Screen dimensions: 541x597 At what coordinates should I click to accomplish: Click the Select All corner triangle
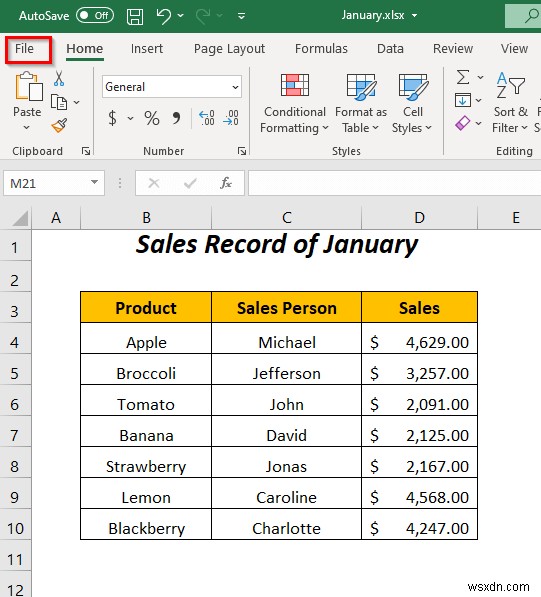(x=20, y=219)
